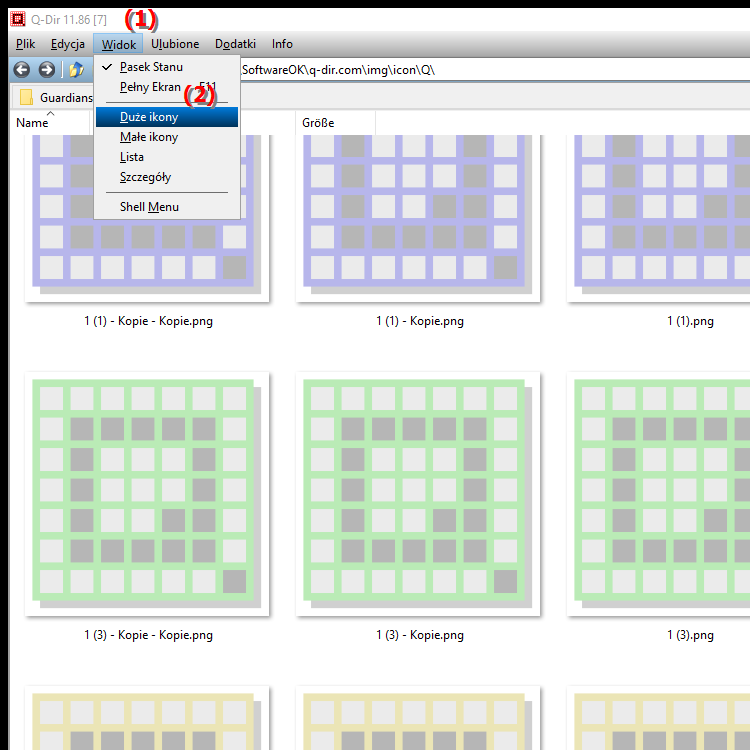Toggle the Pasek Stanu status bar option
This screenshot has height=750, width=750.
(x=167, y=67)
